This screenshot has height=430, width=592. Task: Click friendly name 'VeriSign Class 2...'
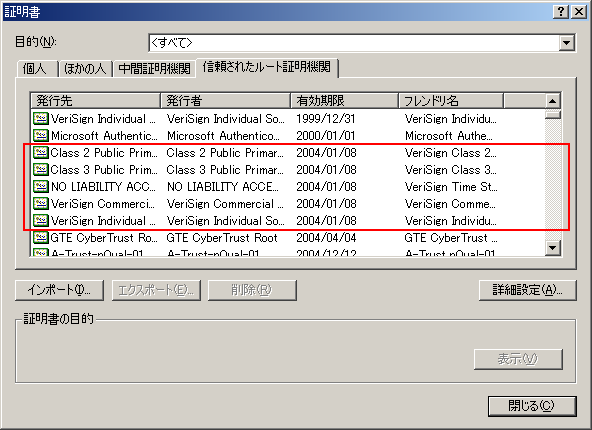point(451,153)
